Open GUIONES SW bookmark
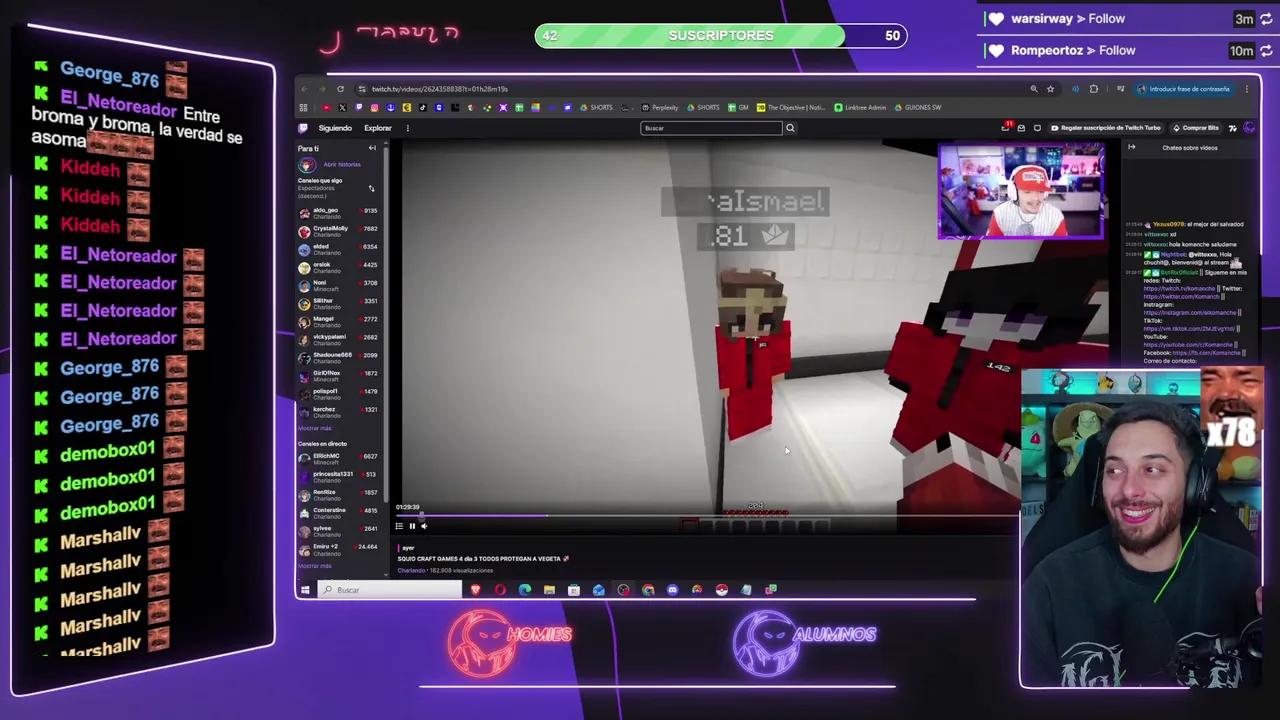The height and width of the screenshot is (720, 1280). point(919,107)
